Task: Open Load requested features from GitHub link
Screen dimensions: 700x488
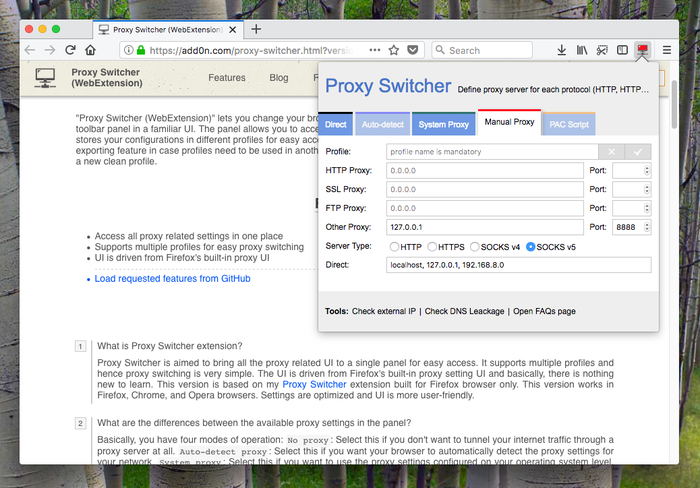Action: 172,279
